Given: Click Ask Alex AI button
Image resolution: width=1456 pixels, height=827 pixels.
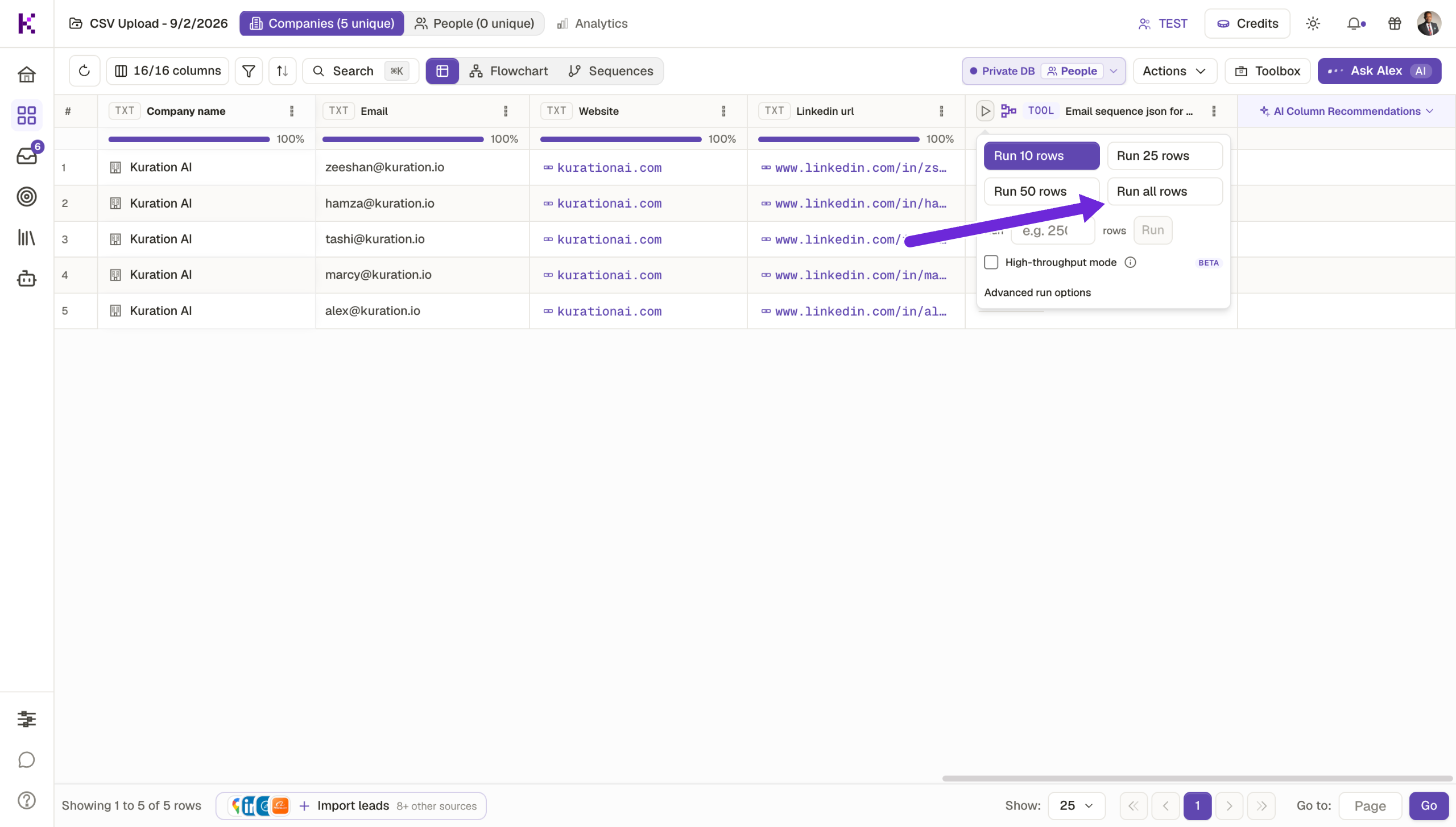Looking at the screenshot, I should pyautogui.click(x=1379, y=71).
